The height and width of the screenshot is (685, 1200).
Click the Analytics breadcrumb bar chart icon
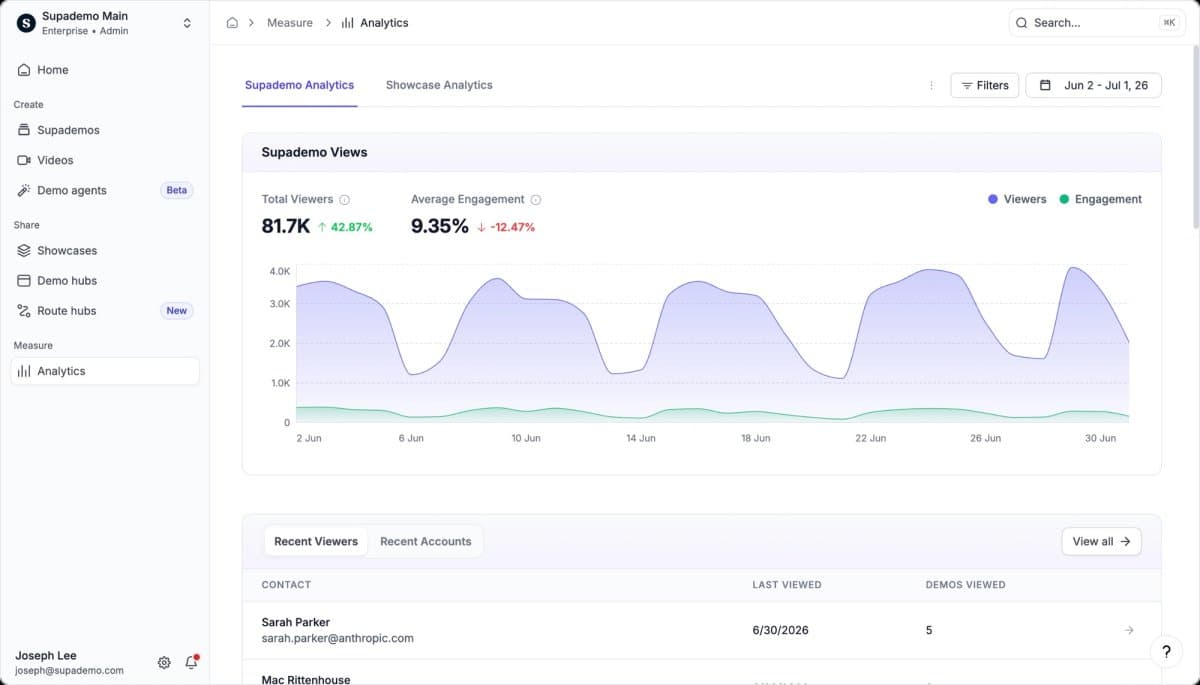pyautogui.click(x=348, y=22)
